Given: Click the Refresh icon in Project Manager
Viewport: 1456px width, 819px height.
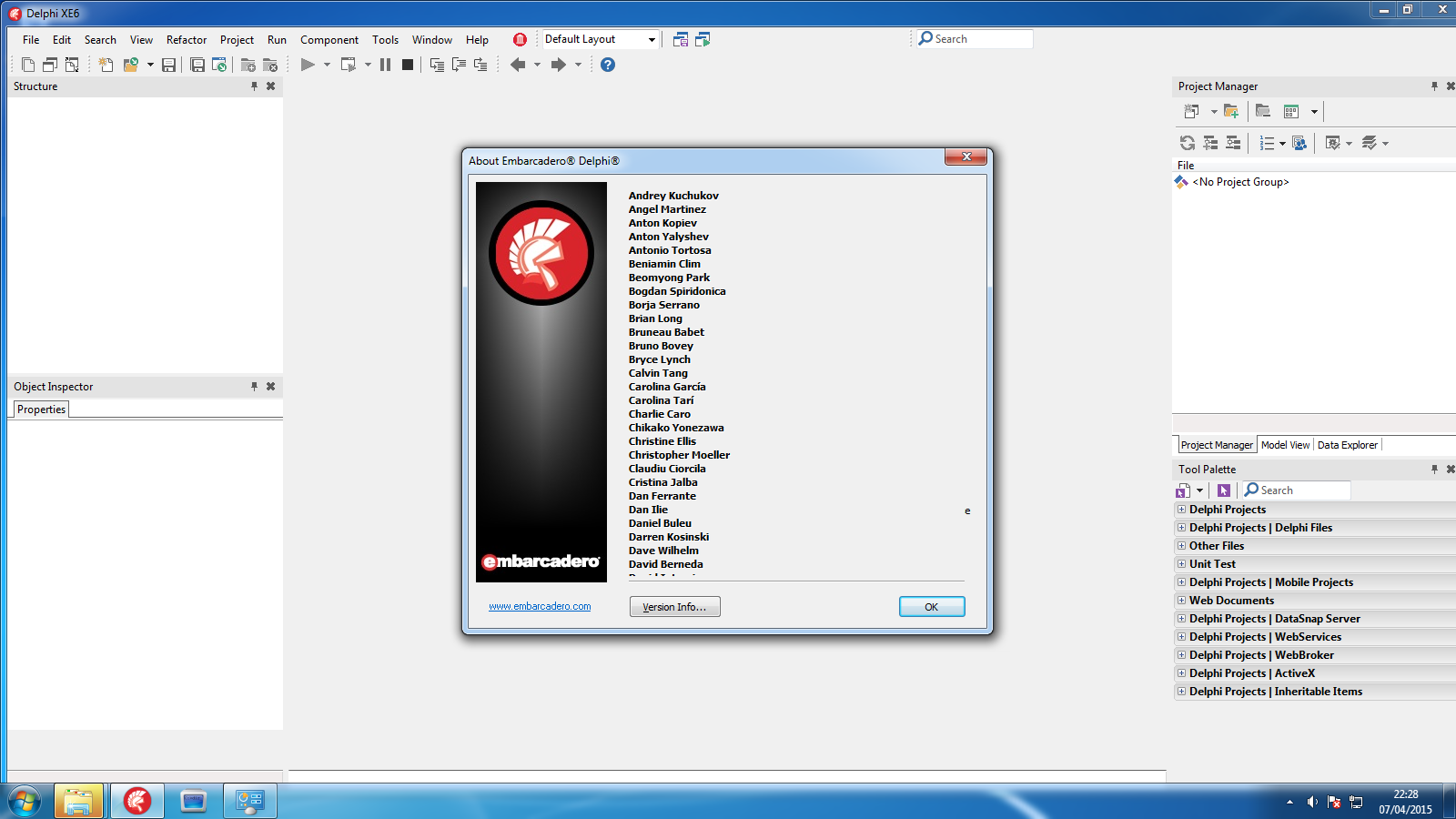Looking at the screenshot, I should [x=1188, y=143].
